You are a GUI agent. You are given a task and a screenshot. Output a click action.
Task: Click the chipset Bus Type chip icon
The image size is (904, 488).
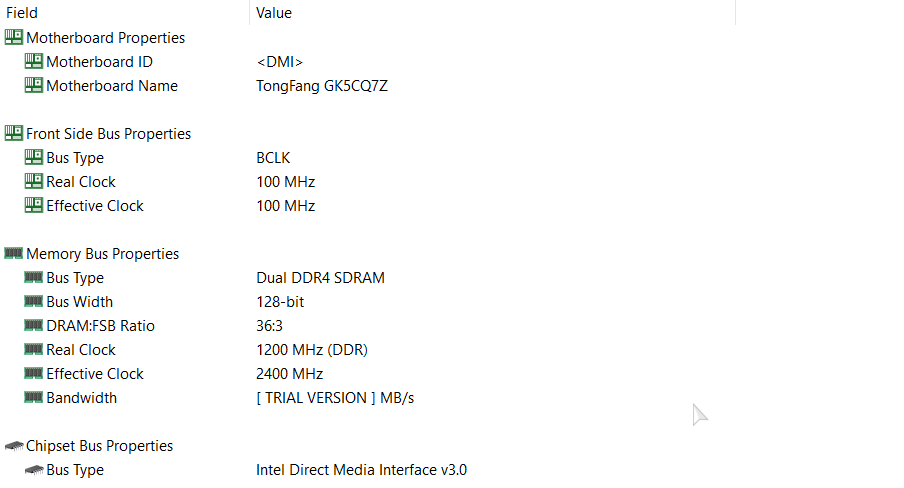34,470
